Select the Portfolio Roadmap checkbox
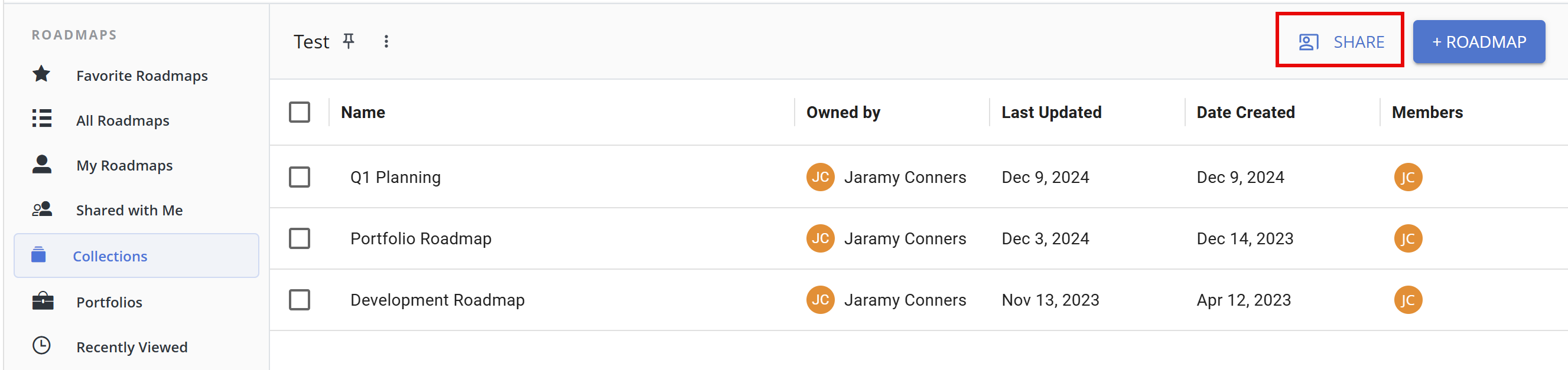1568x370 pixels. pyautogui.click(x=300, y=239)
